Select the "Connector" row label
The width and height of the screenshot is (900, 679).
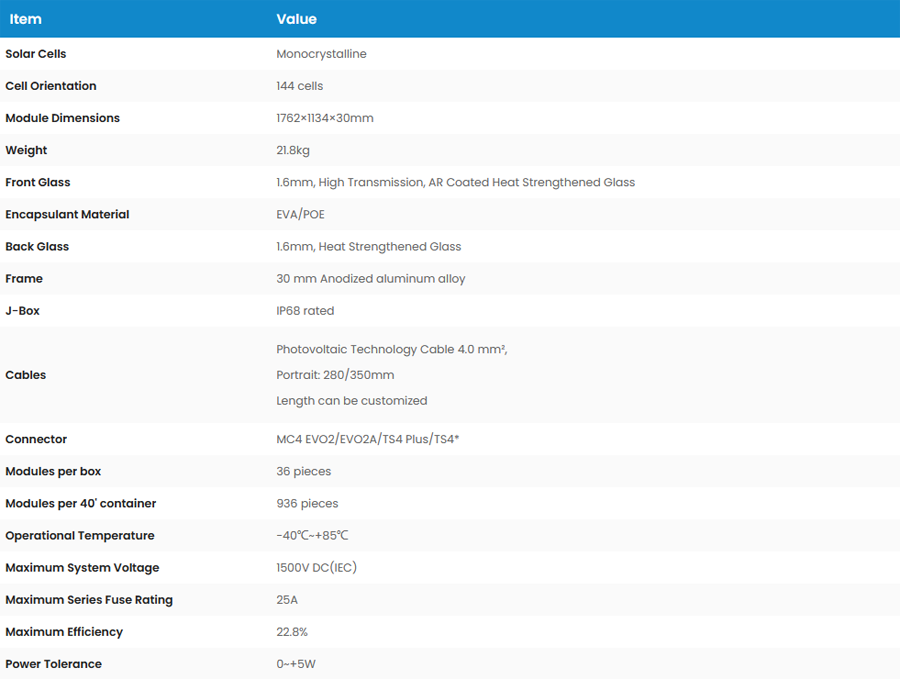pos(36,439)
